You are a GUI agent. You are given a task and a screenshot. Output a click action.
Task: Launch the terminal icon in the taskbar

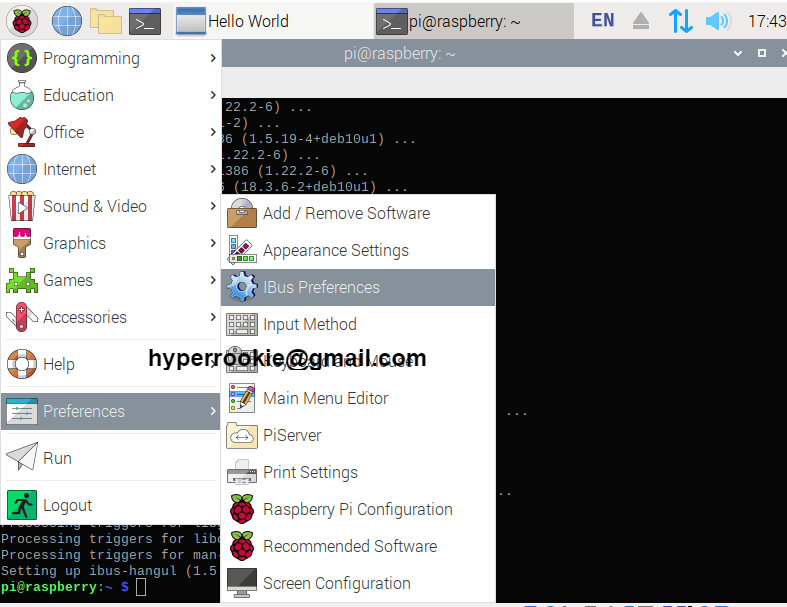click(x=145, y=22)
